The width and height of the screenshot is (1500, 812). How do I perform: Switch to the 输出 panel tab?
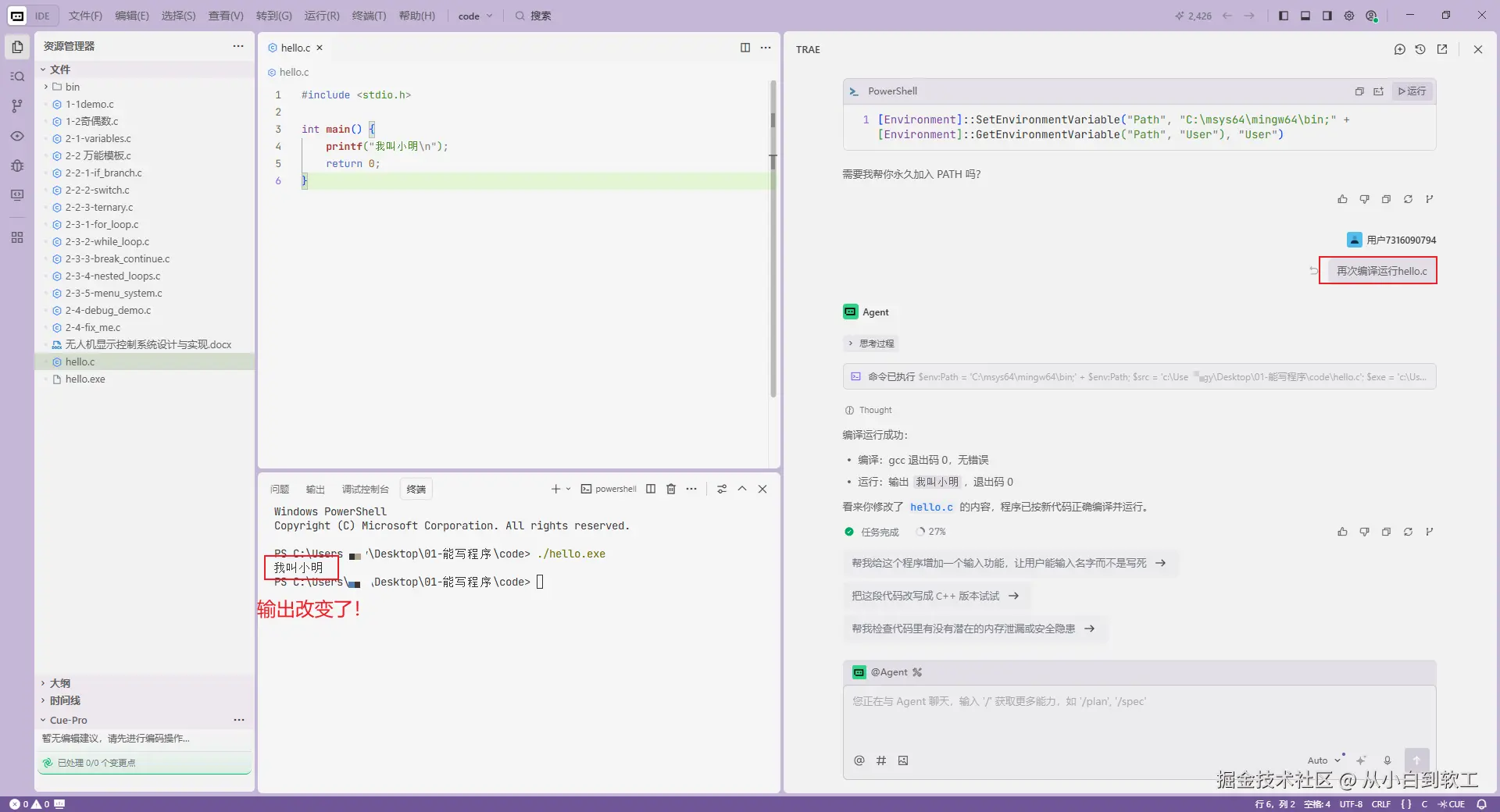(x=315, y=489)
